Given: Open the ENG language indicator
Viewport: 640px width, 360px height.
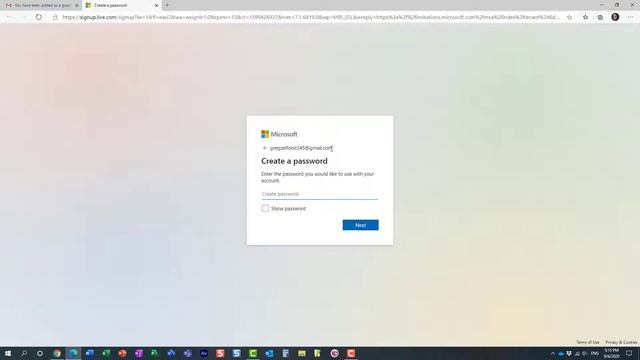Looking at the screenshot, I should [x=595, y=353].
